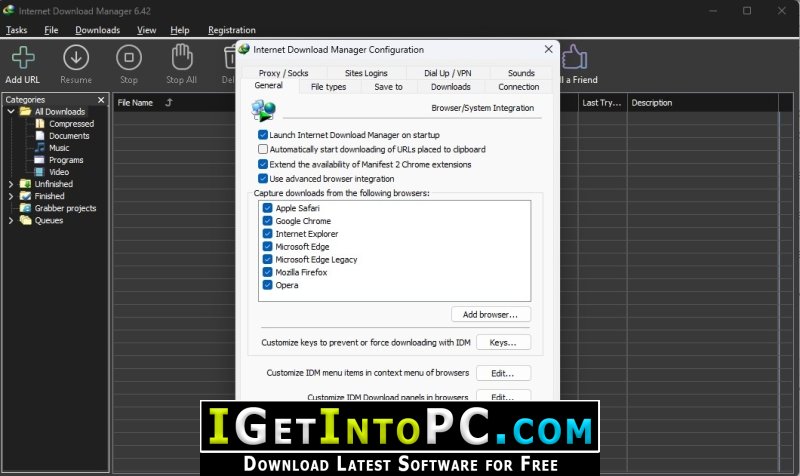Toggle Launch Internet Download Manager on startup
This screenshot has width=800, height=476.
tap(263, 135)
